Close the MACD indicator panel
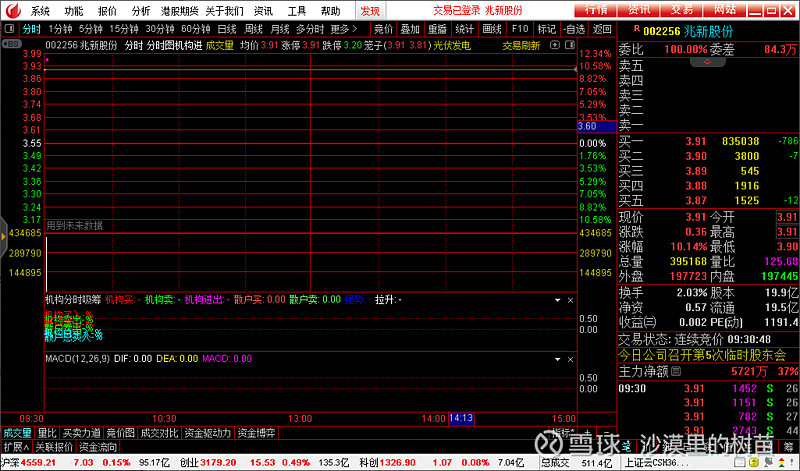 click(x=570, y=359)
